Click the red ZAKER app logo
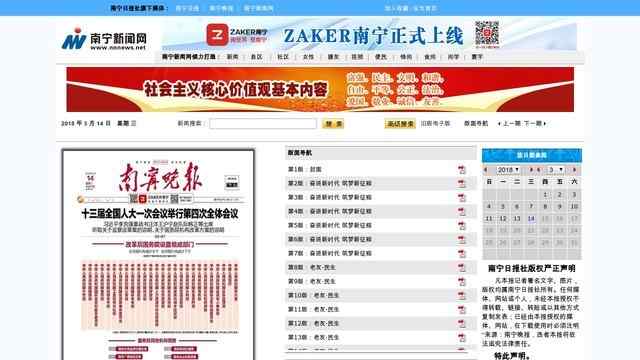This screenshot has width=640, height=360. click(217, 35)
